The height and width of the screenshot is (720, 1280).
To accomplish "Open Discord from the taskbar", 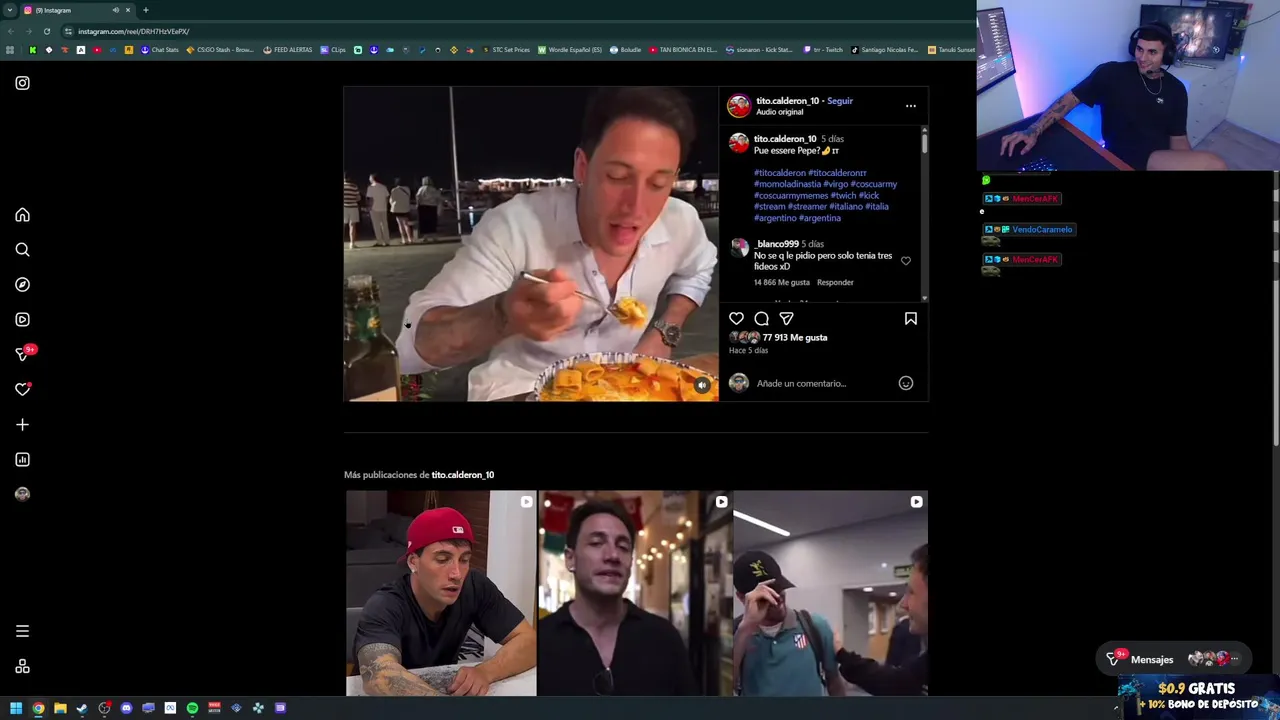I will (126, 708).
